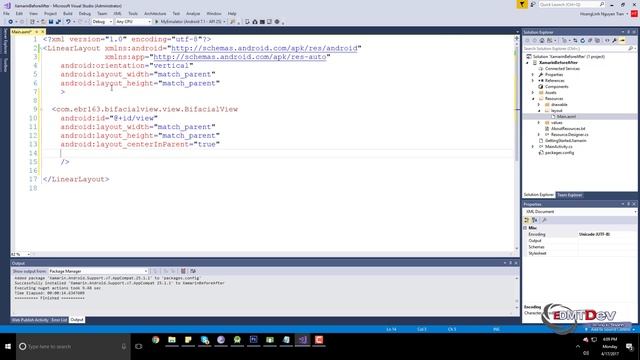Toggle Preview Selected Items in Solution Explorer
This screenshot has height=360, width=640.
point(622,40)
